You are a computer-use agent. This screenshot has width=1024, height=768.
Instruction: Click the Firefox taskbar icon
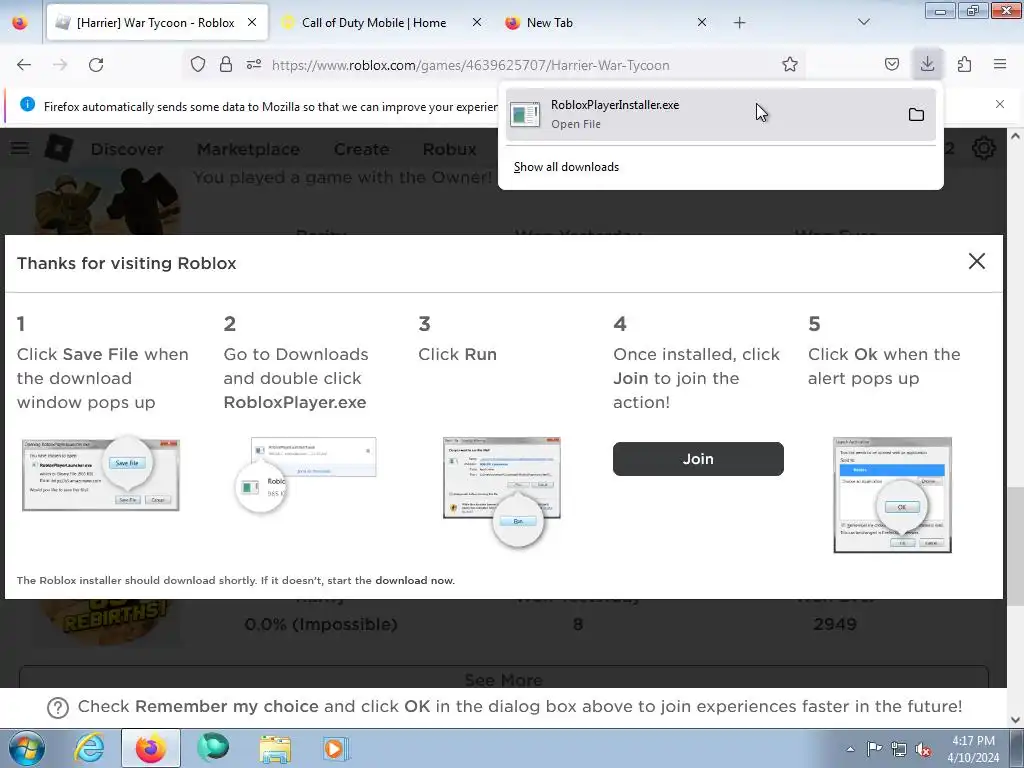click(151, 748)
